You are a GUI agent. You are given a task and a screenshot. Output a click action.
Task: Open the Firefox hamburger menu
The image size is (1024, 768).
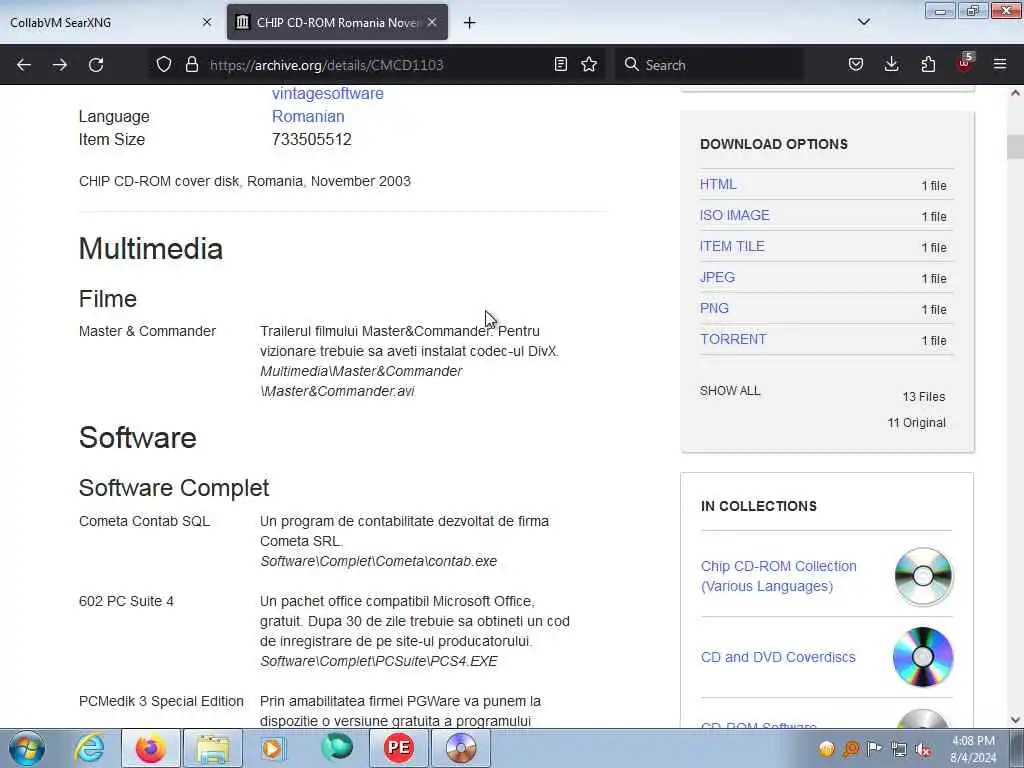click(x=1000, y=64)
